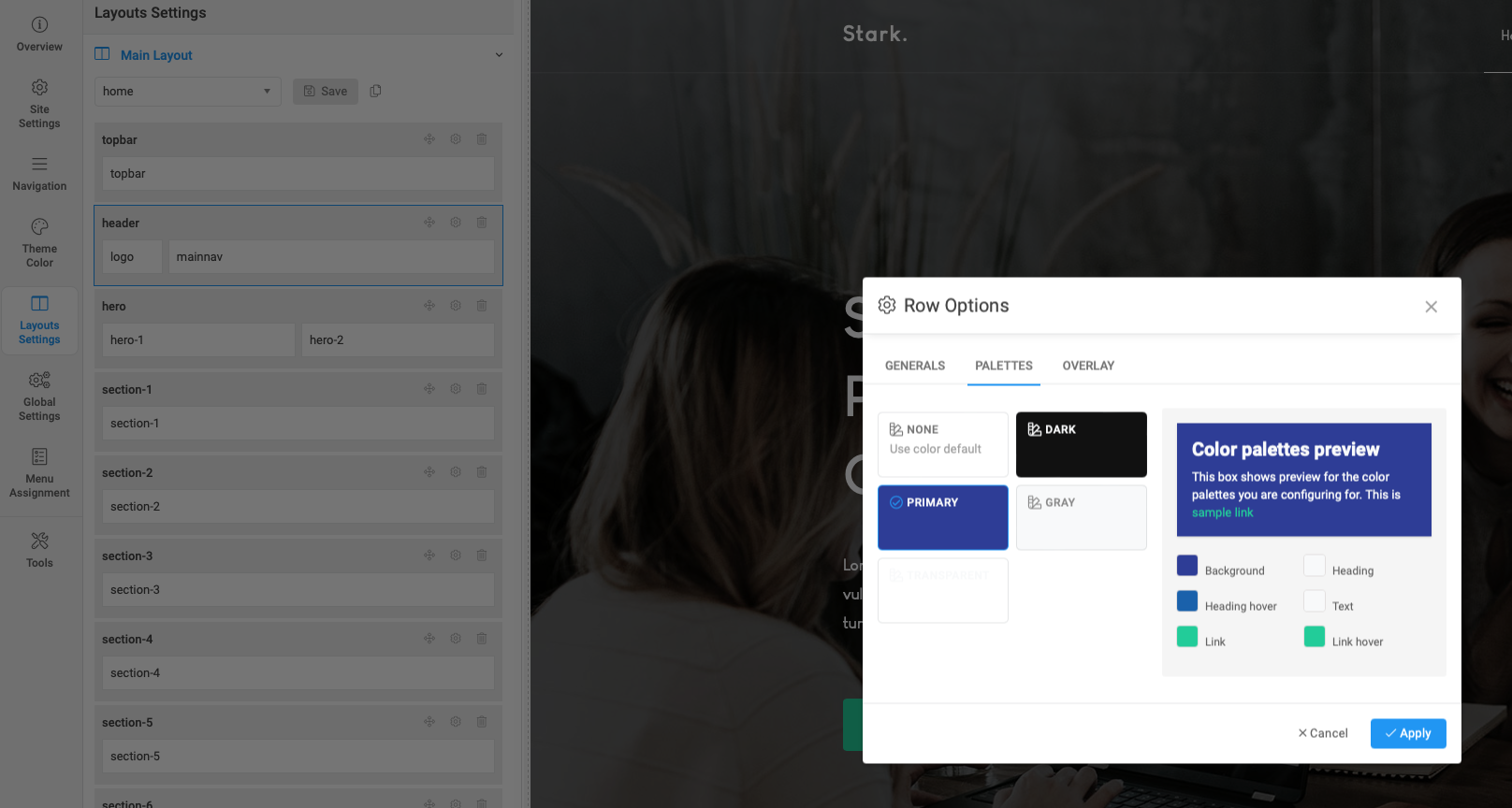The image size is (1512, 808).
Task: Select the topbar block
Action: click(298, 174)
